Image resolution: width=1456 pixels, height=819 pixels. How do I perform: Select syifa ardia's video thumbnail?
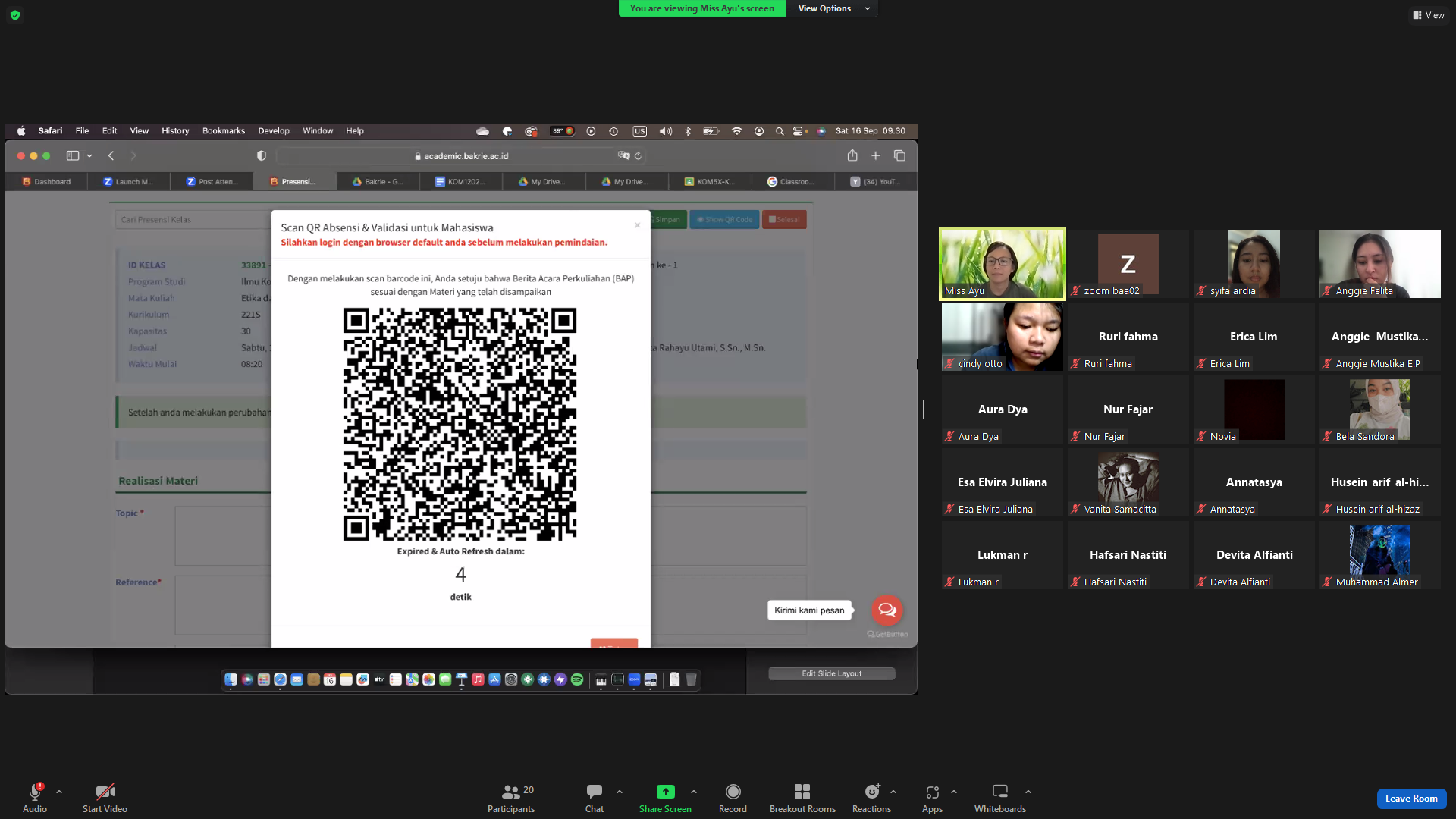tap(1254, 264)
